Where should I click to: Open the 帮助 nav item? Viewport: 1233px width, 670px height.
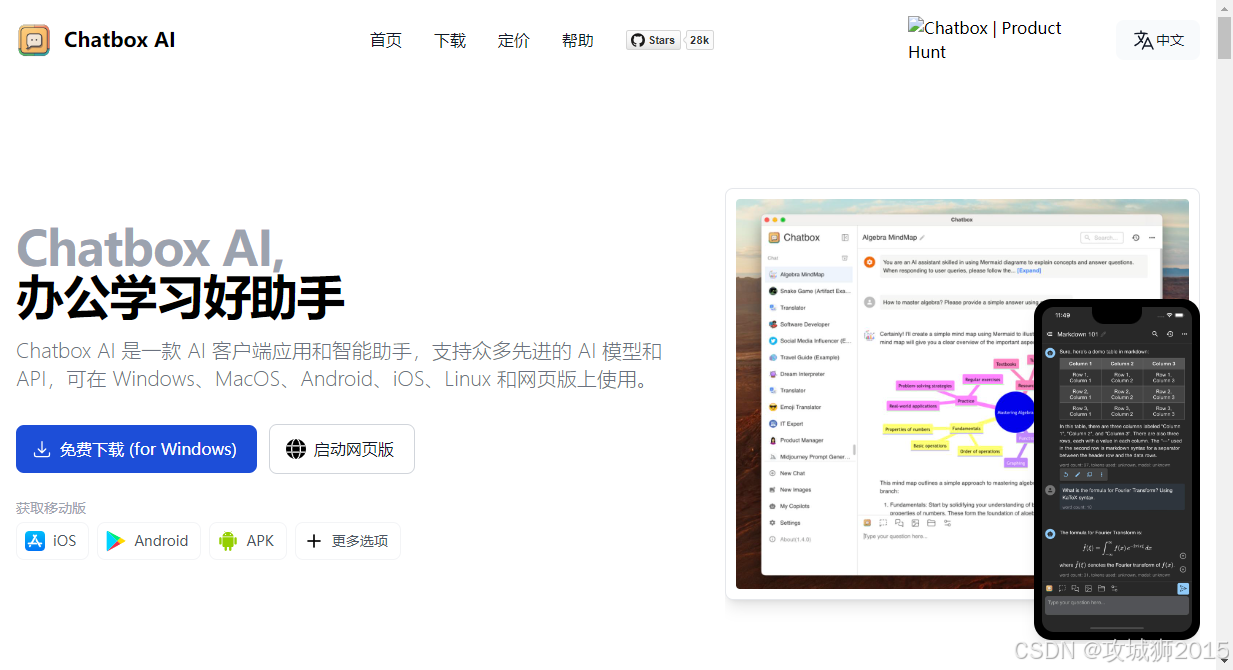tap(578, 40)
